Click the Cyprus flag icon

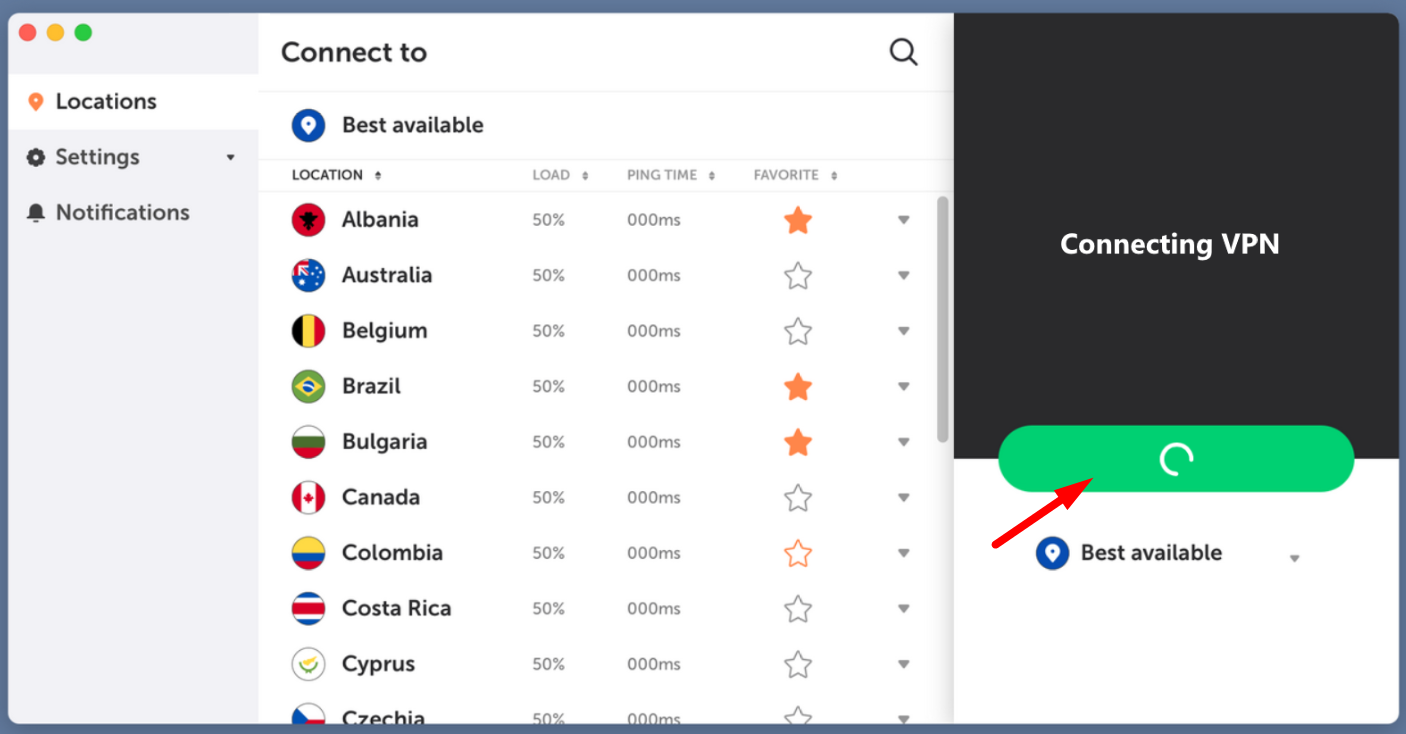[308, 664]
